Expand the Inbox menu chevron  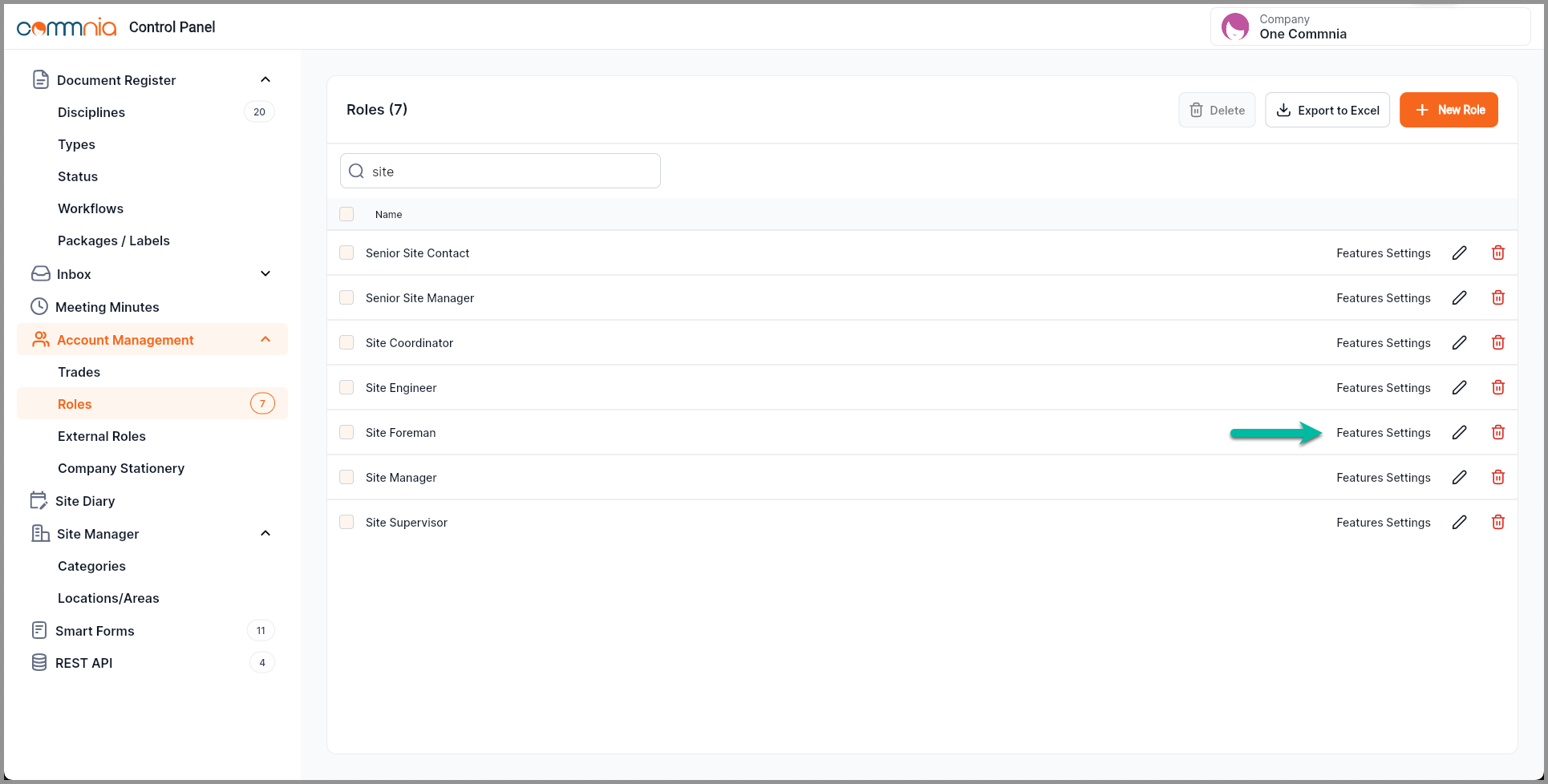[x=265, y=274]
